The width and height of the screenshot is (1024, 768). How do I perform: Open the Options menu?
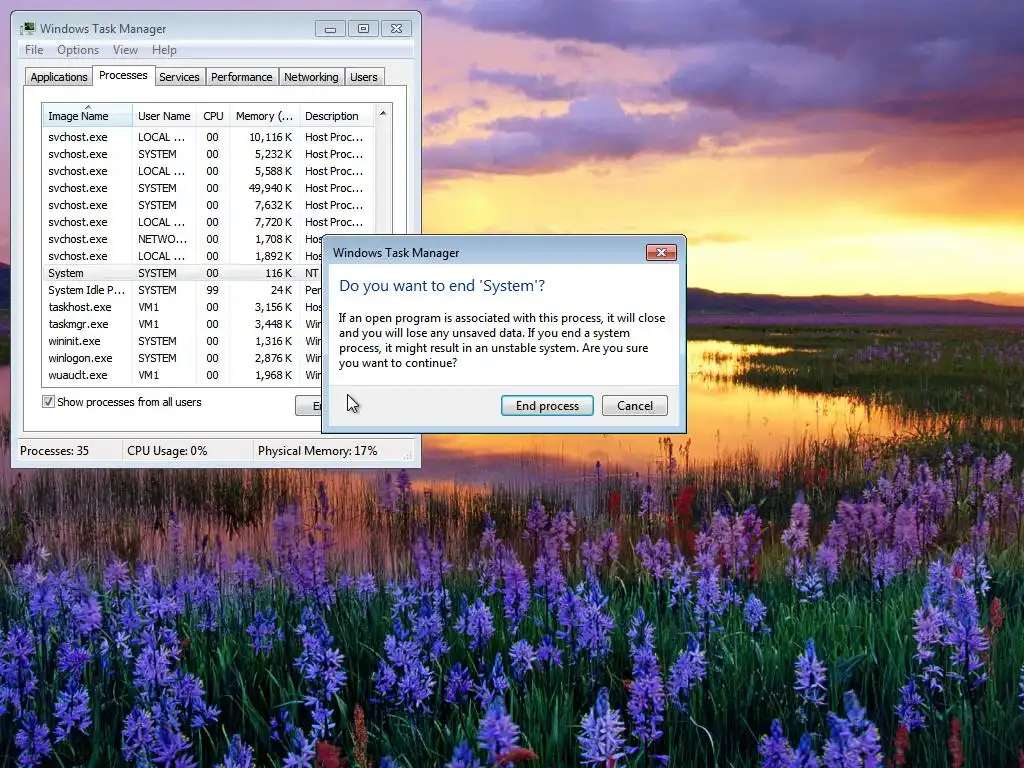(78, 50)
